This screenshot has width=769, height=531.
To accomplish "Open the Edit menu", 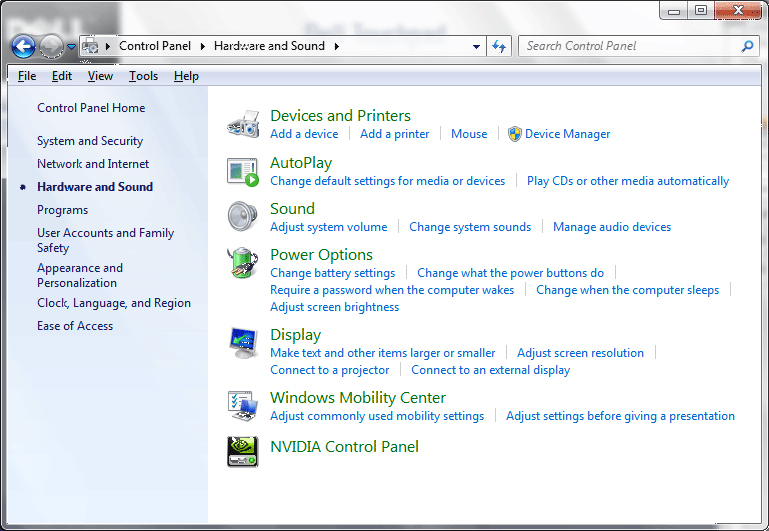I will point(62,76).
